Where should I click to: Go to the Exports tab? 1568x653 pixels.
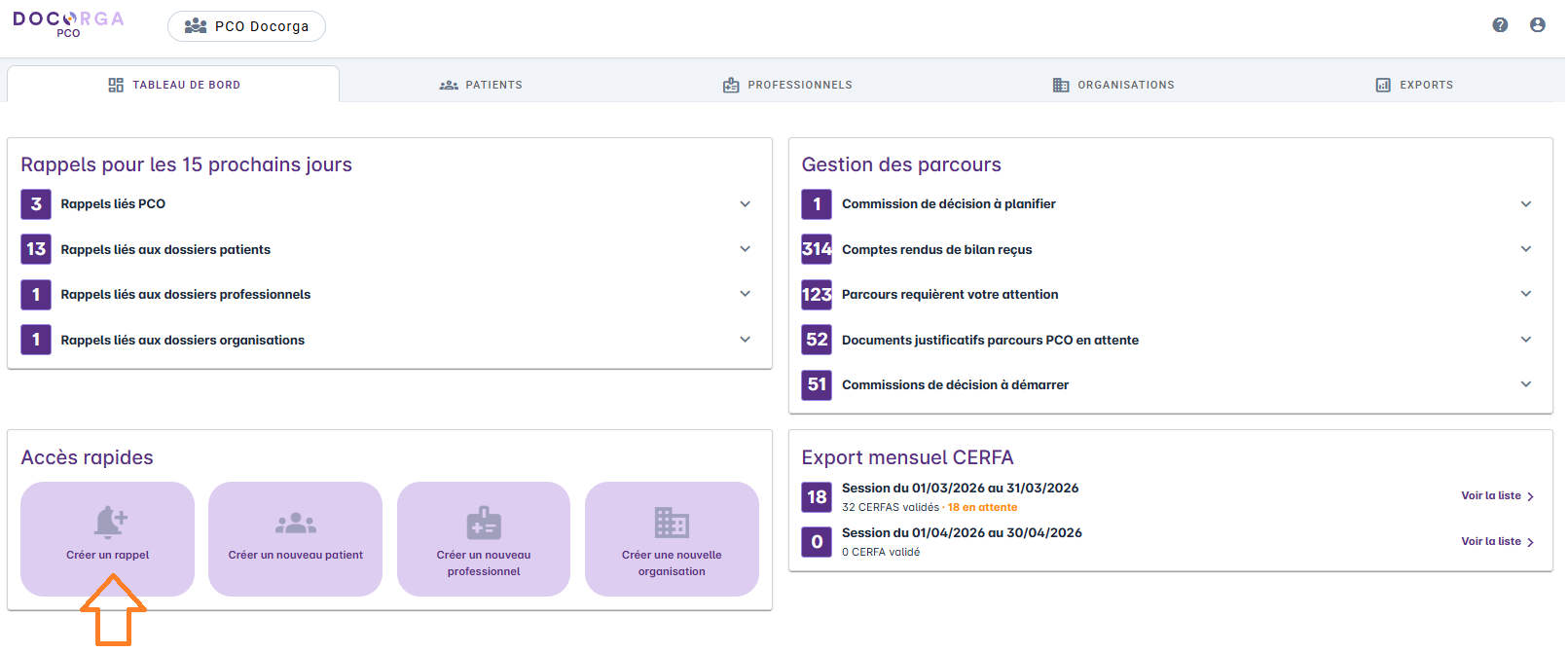1414,85
